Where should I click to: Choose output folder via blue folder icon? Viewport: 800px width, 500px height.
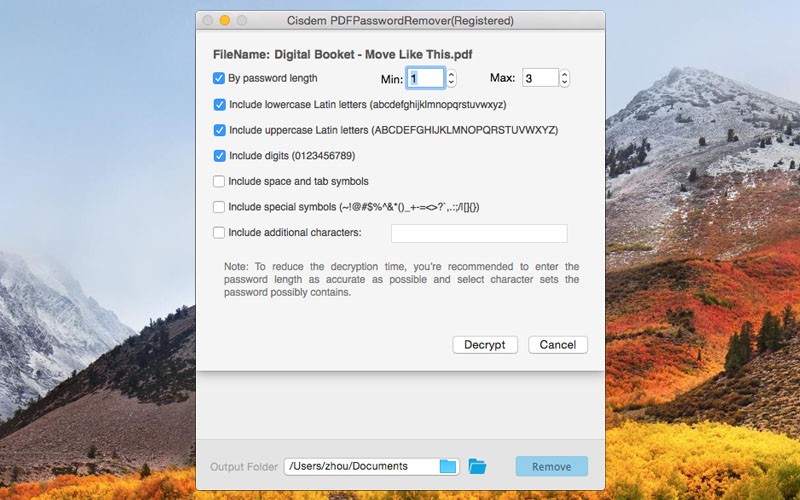448,466
